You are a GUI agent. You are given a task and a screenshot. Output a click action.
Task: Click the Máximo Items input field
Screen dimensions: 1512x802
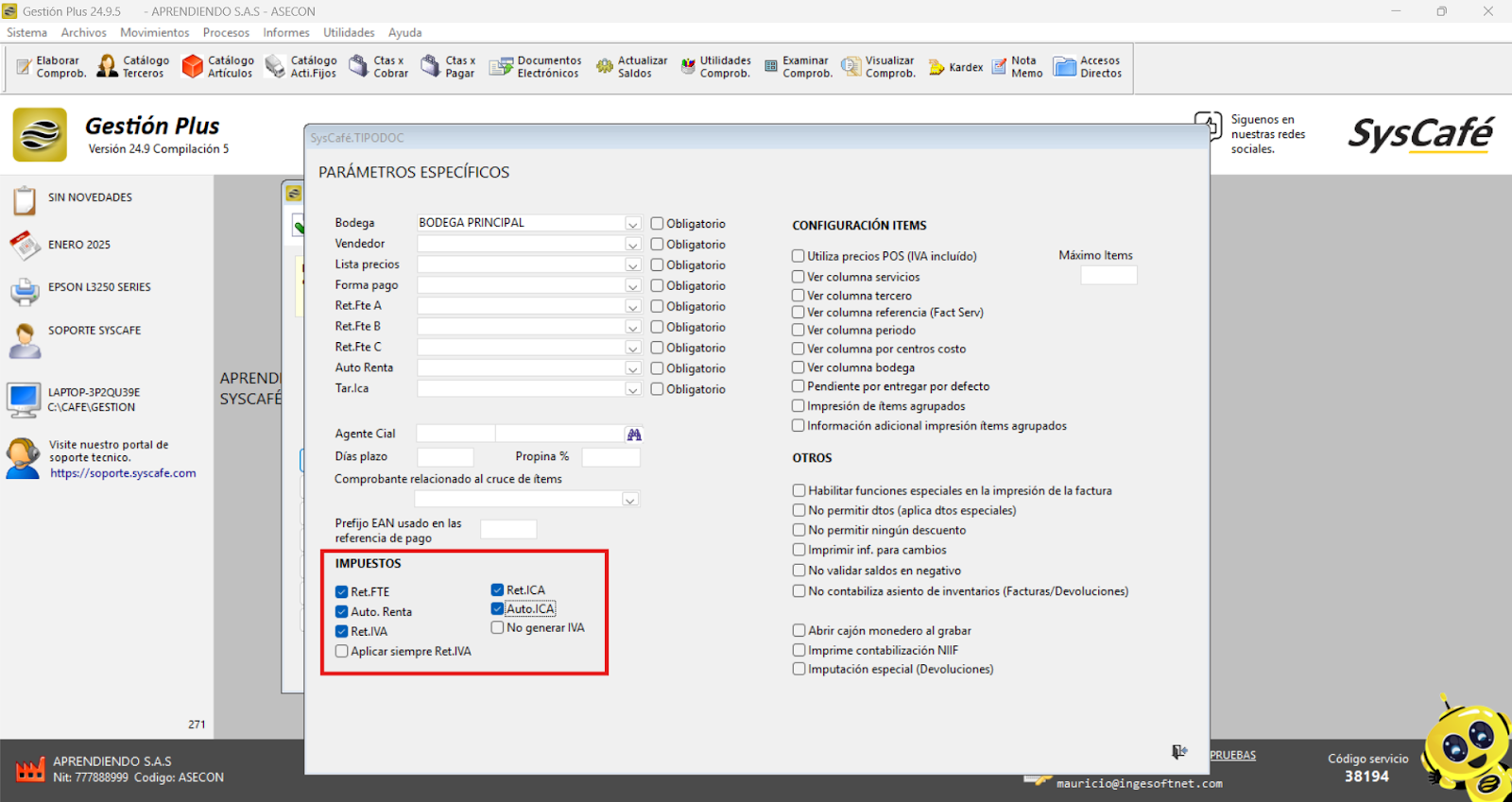(1108, 275)
